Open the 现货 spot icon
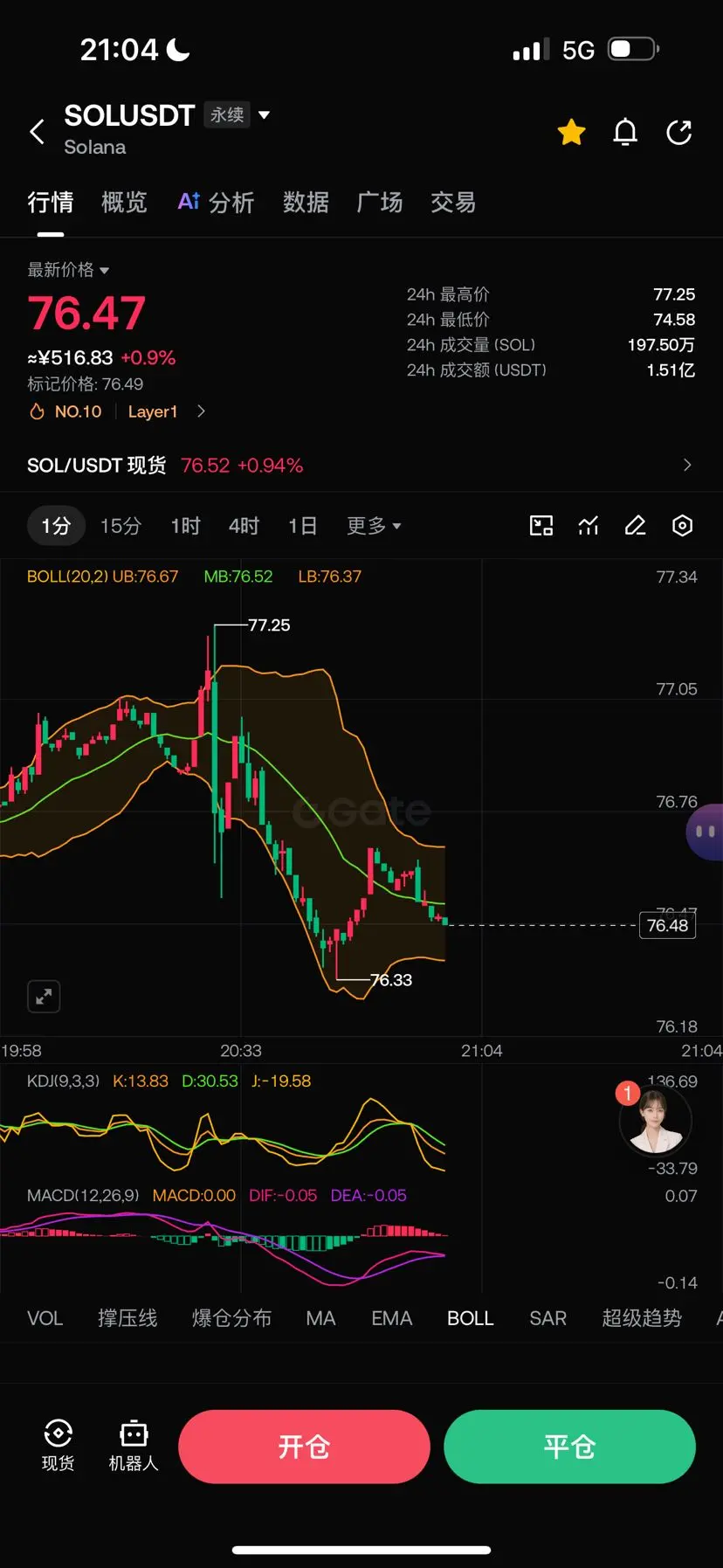The height and width of the screenshot is (1568, 723). (x=58, y=1446)
